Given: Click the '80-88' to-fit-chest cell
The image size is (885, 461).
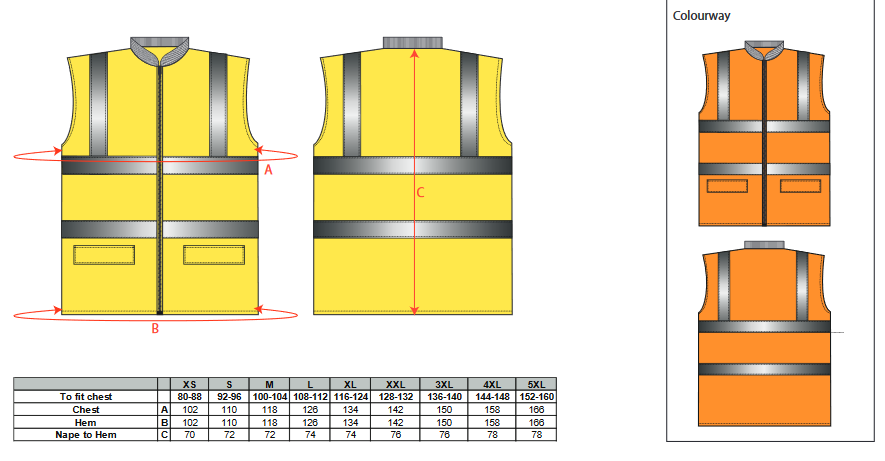Looking at the screenshot, I should [x=190, y=397].
